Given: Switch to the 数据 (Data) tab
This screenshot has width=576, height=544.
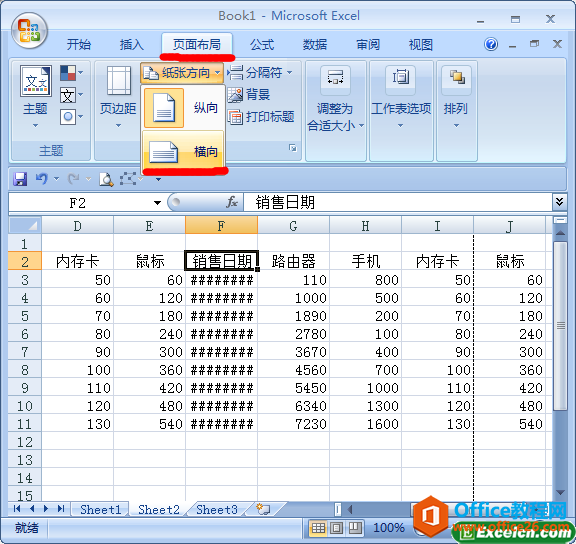Looking at the screenshot, I should click(x=315, y=45).
